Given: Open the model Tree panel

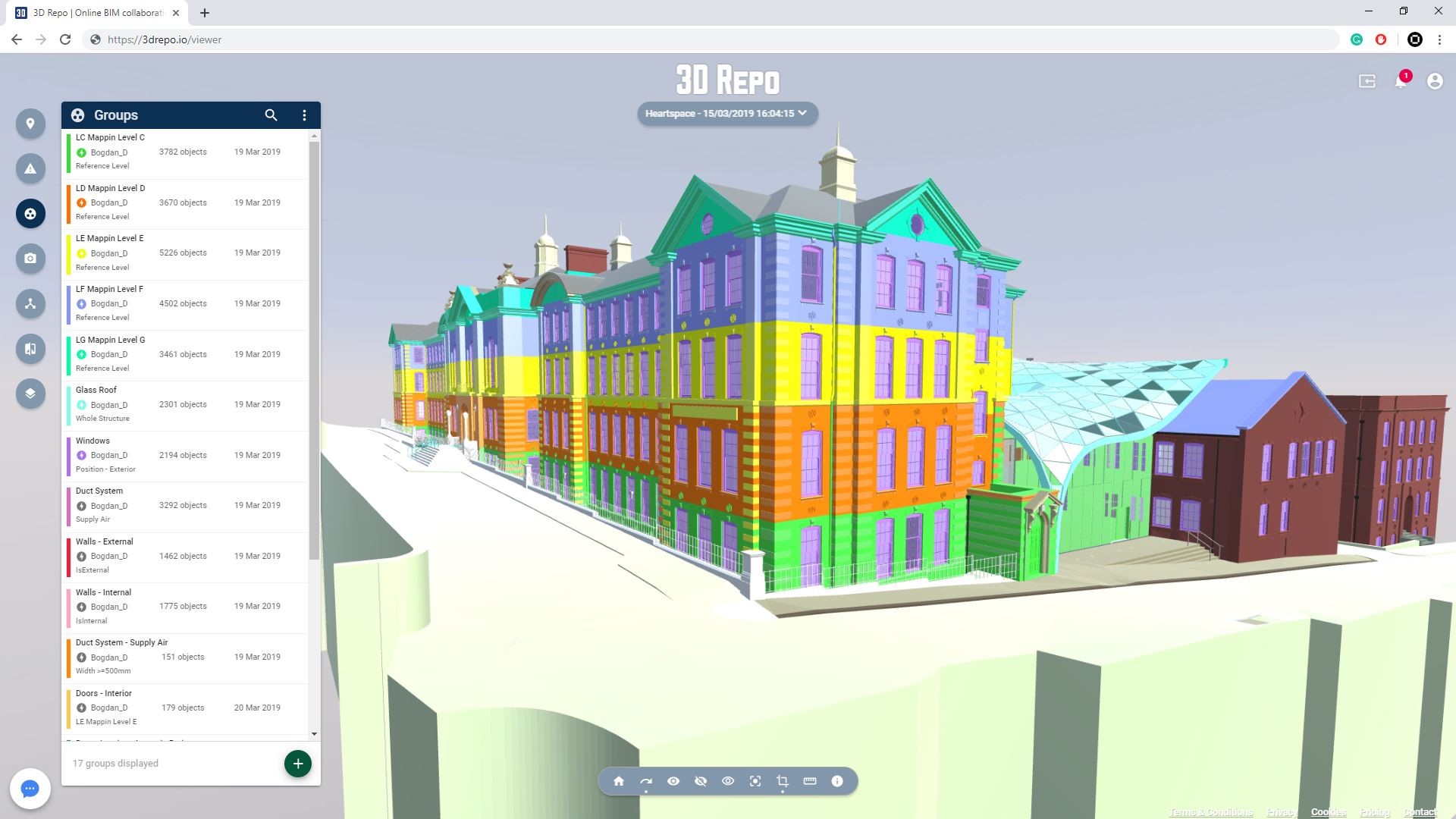Looking at the screenshot, I should pyautogui.click(x=30, y=303).
